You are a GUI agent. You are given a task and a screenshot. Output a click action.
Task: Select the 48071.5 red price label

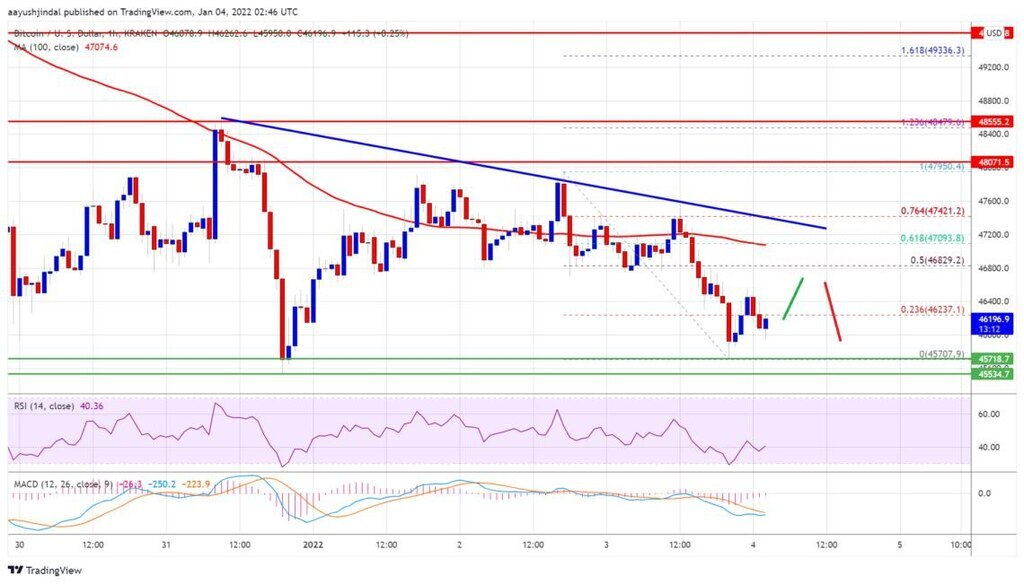(x=993, y=162)
